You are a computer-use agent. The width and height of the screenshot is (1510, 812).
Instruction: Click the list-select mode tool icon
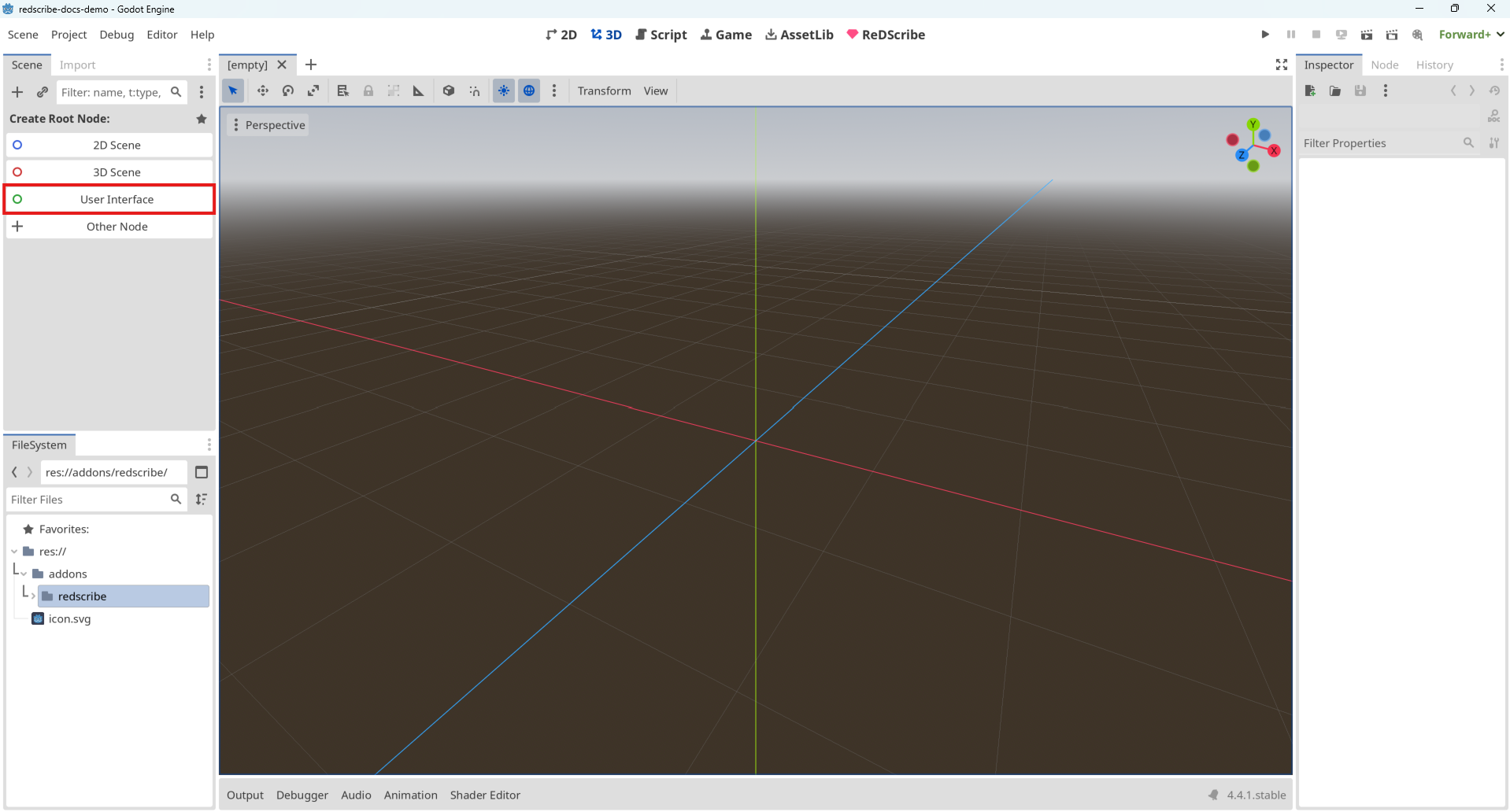(342, 90)
